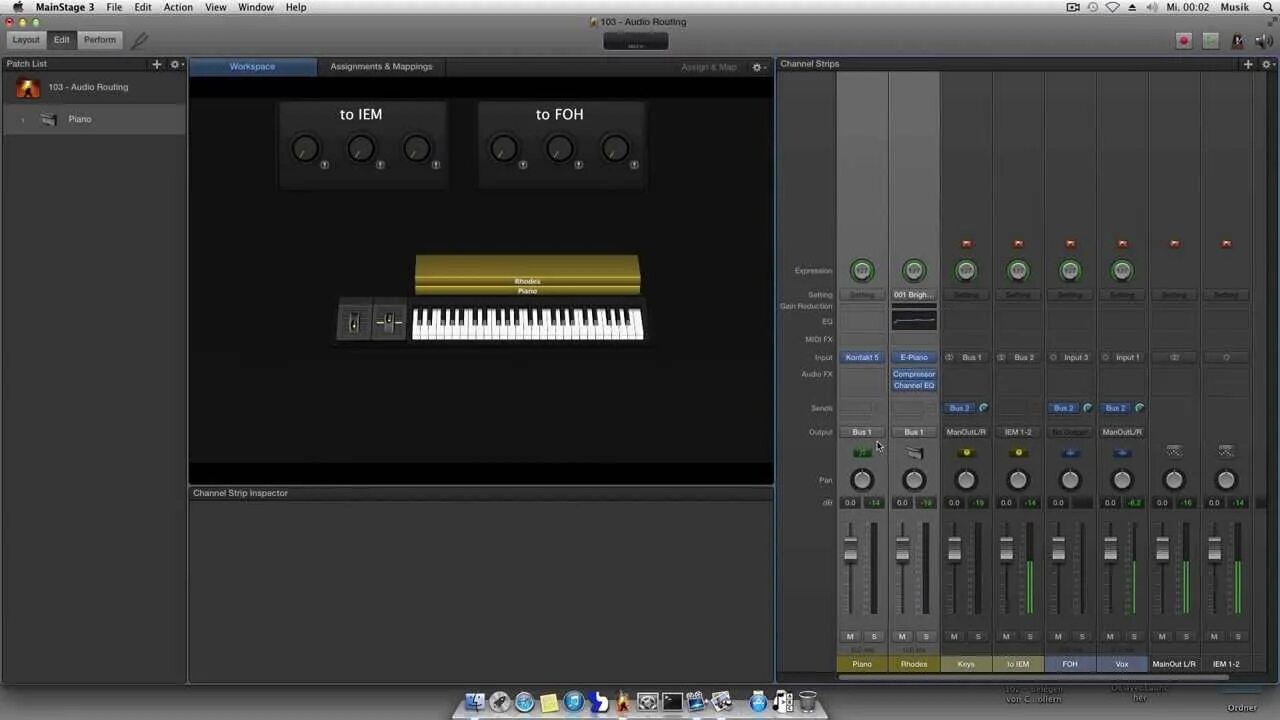Switch to the Workspace tab
Image resolution: width=1280 pixels, height=720 pixels.
click(x=252, y=67)
